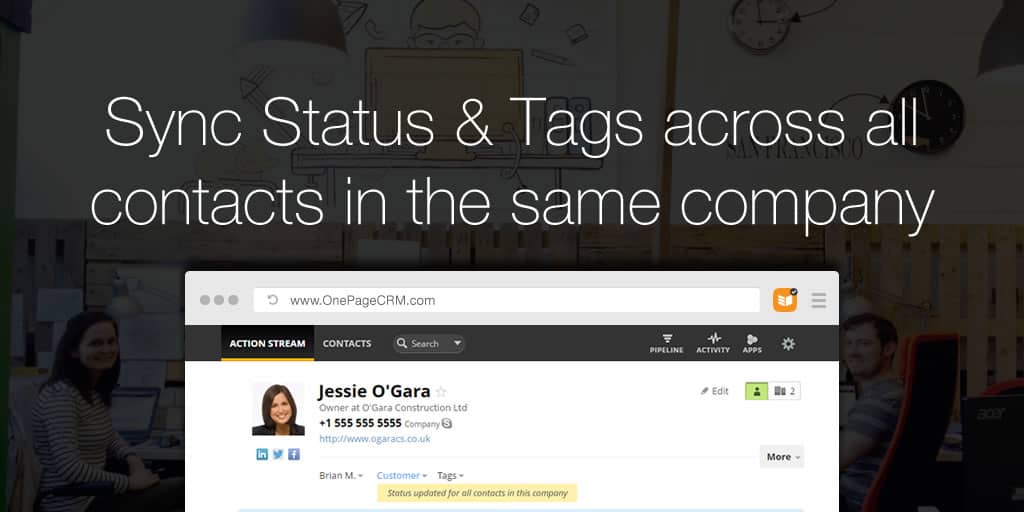Open the browser hamburger menu
Image resolution: width=1024 pixels, height=512 pixels.
pos(818,300)
